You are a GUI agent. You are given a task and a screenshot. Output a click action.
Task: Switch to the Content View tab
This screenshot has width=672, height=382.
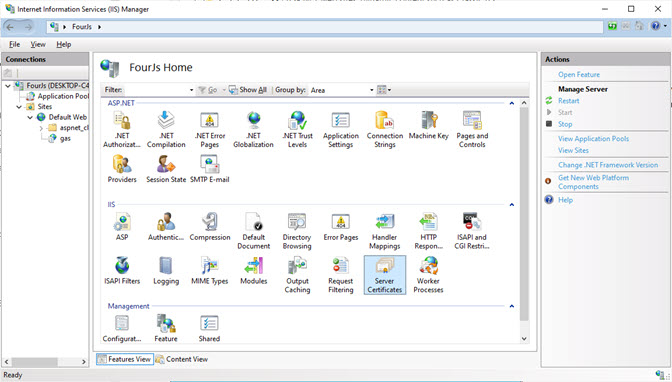point(182,359)
